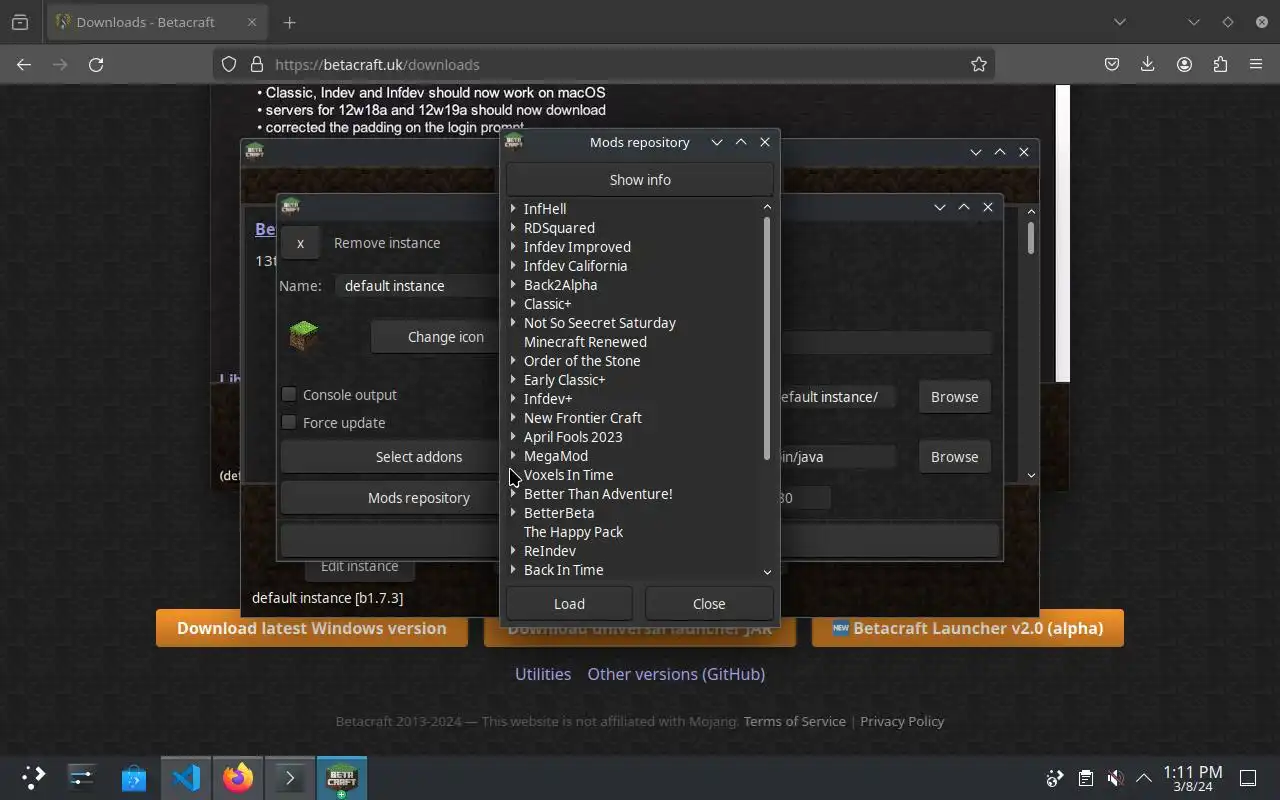Select ReIndev mod entry
This screenshot has height=800, width=1280.
[x=550, y=551]
